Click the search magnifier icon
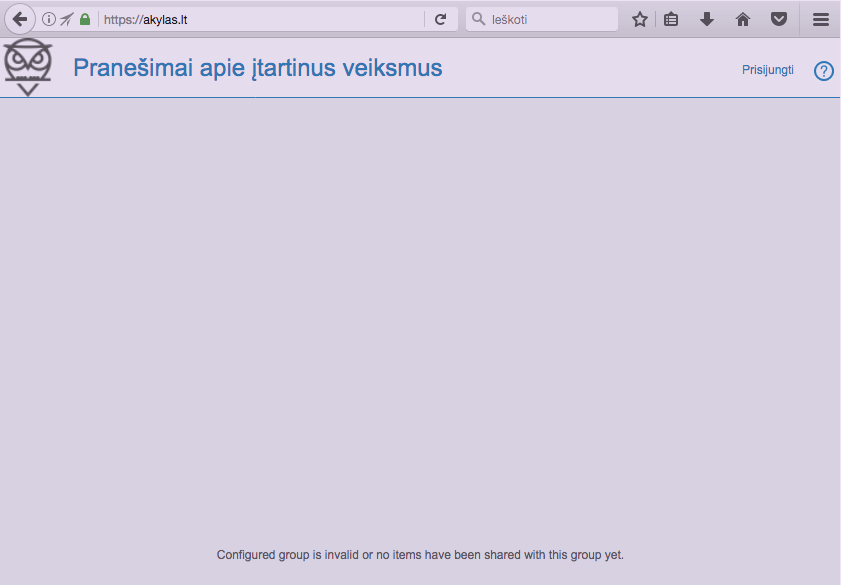 coord(478,19)
